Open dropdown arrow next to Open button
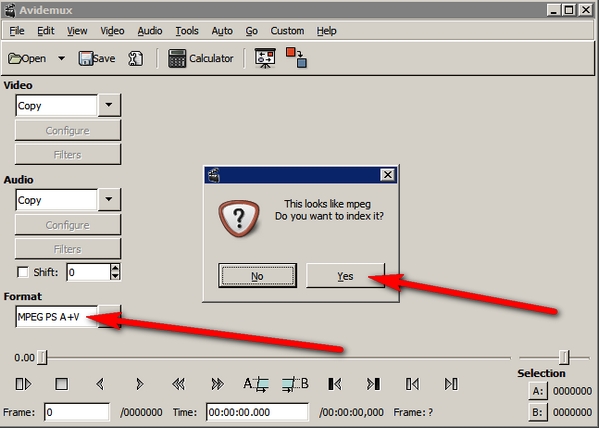 (61, 59)
